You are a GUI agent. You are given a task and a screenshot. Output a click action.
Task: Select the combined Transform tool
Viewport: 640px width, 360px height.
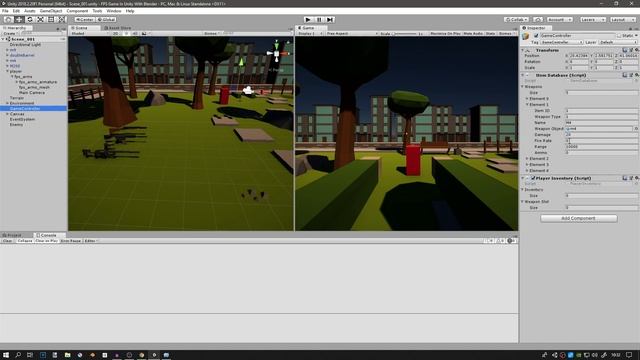point(61,19)
